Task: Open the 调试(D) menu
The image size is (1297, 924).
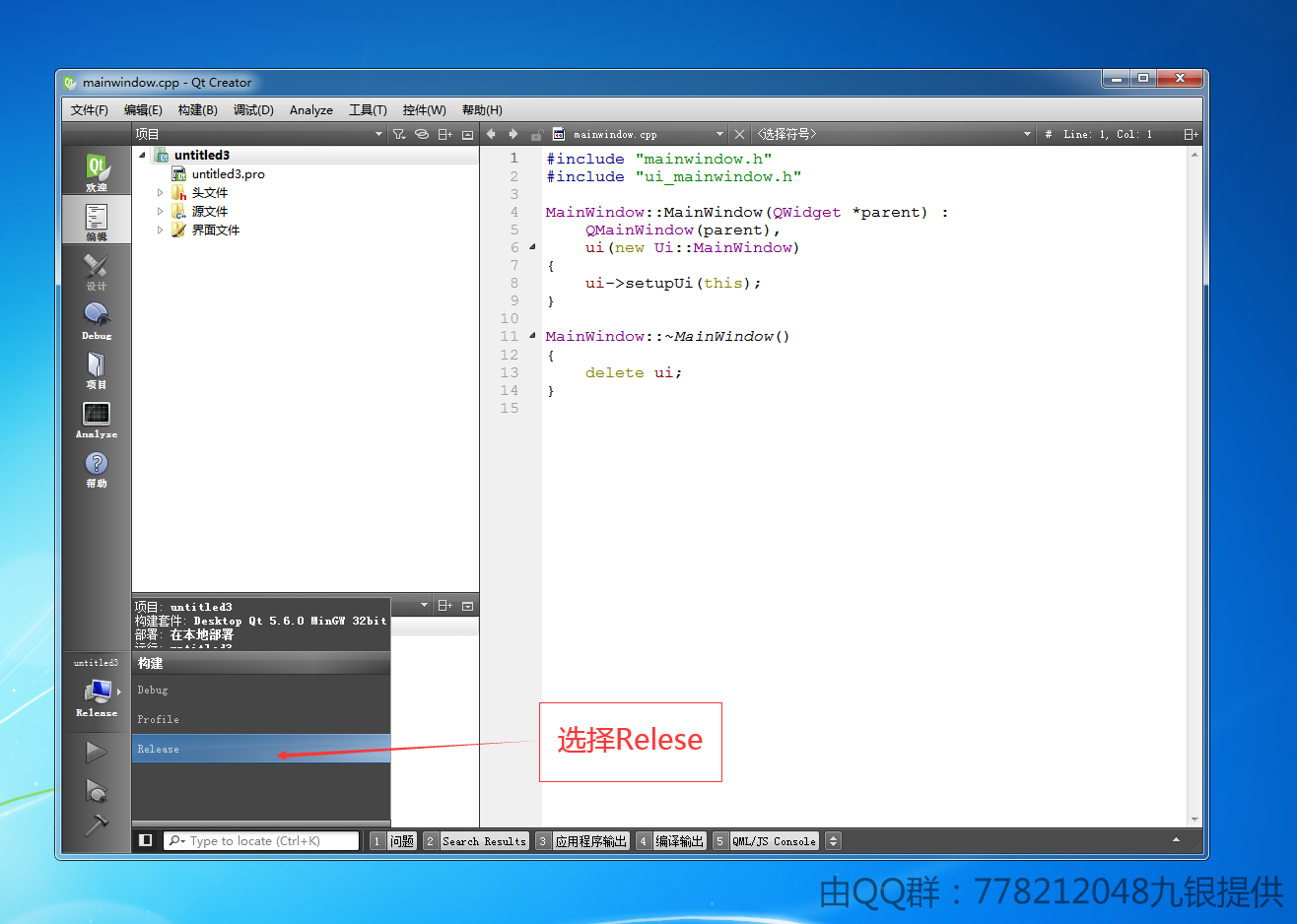Action: pyautogui.click(x=253, y=109)
